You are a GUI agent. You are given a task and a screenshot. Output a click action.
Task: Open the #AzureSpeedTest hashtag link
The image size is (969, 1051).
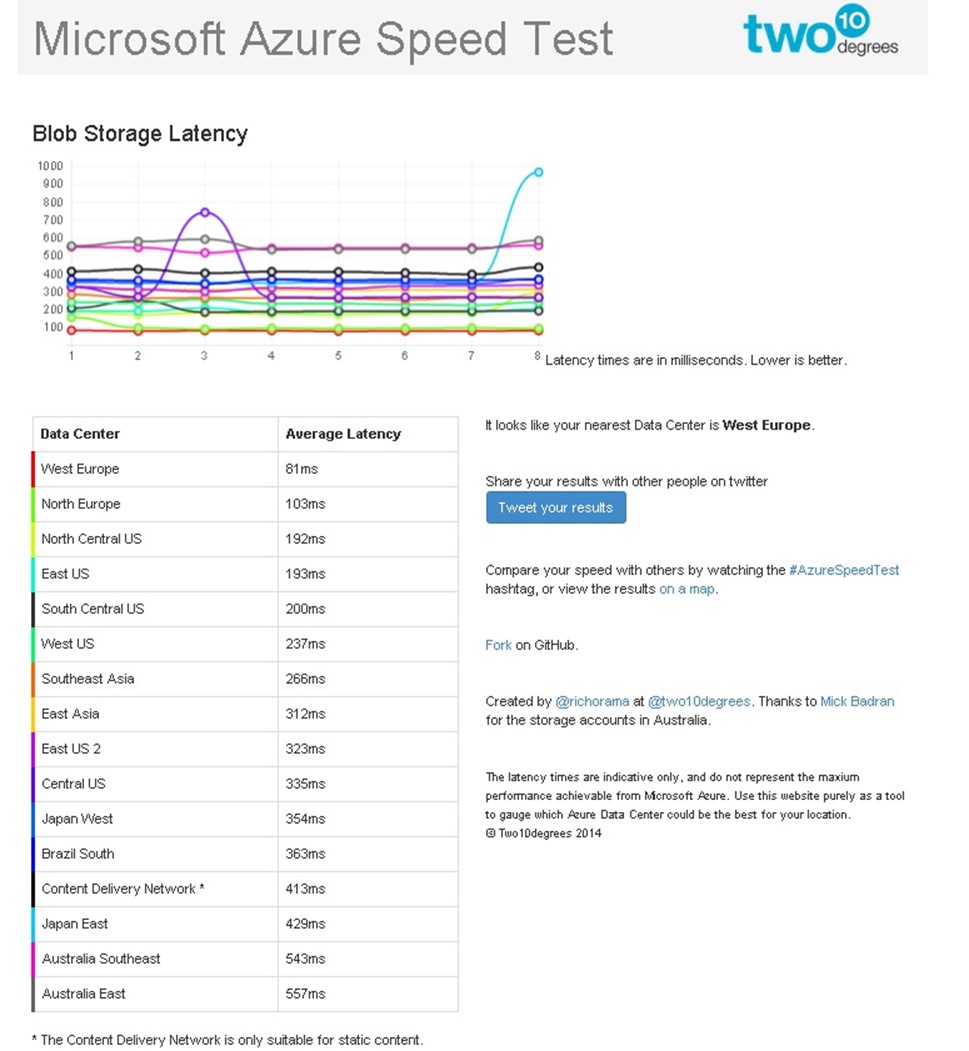point(844,570)
